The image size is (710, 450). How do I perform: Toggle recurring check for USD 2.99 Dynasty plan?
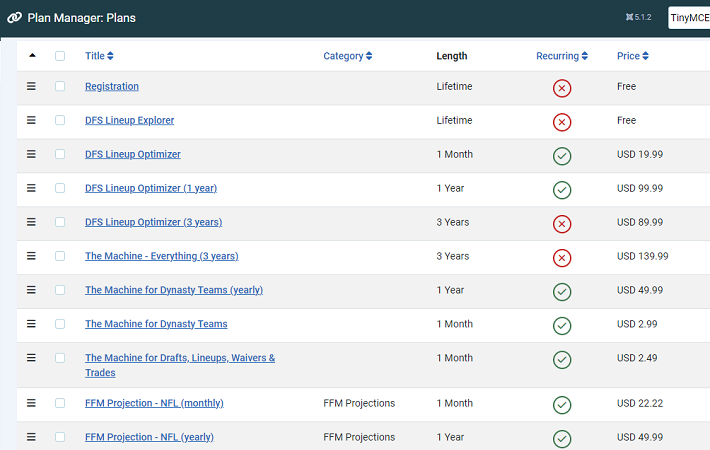[561, 326]
